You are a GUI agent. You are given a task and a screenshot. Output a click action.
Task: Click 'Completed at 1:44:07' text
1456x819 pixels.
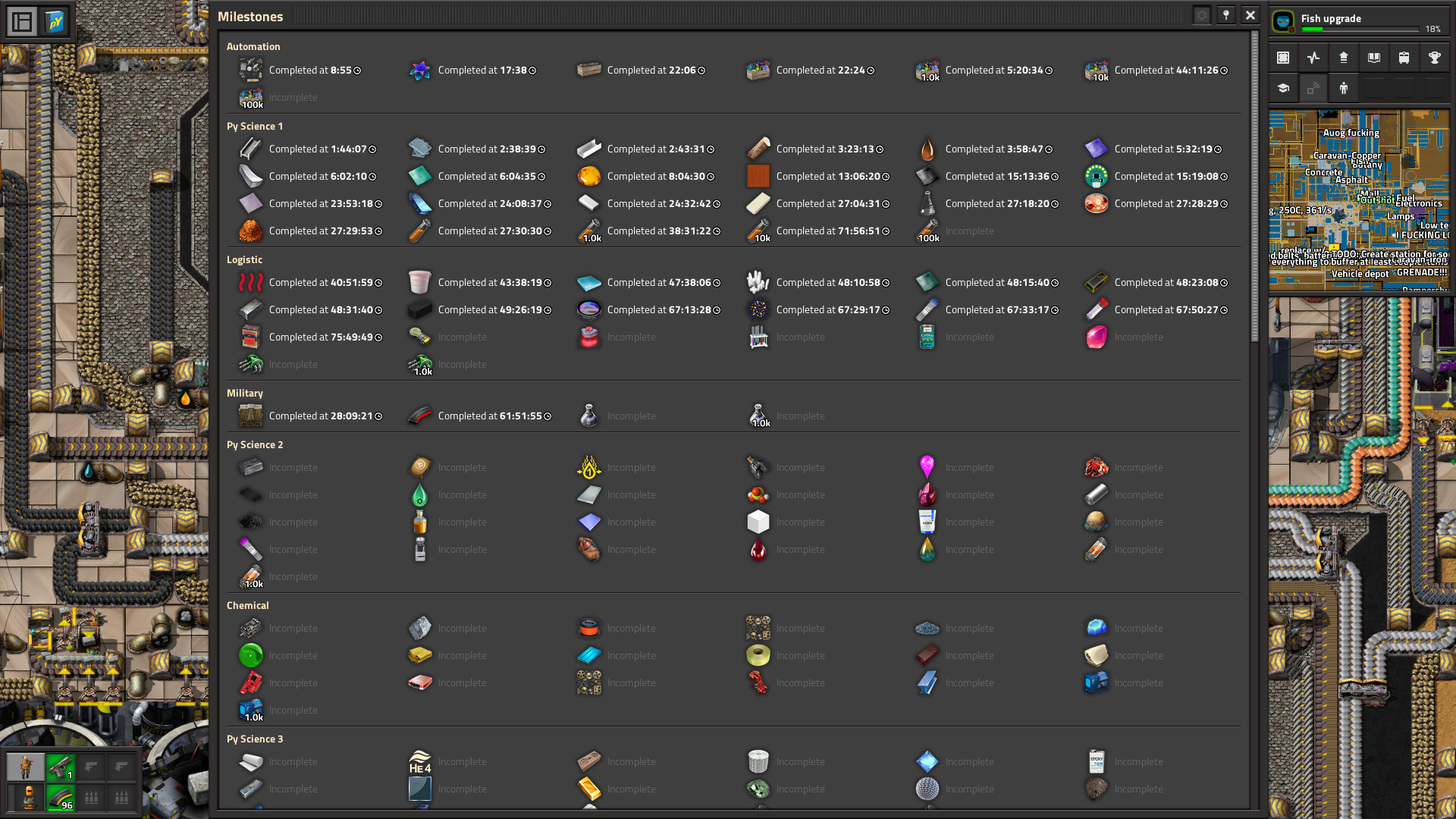318,149
